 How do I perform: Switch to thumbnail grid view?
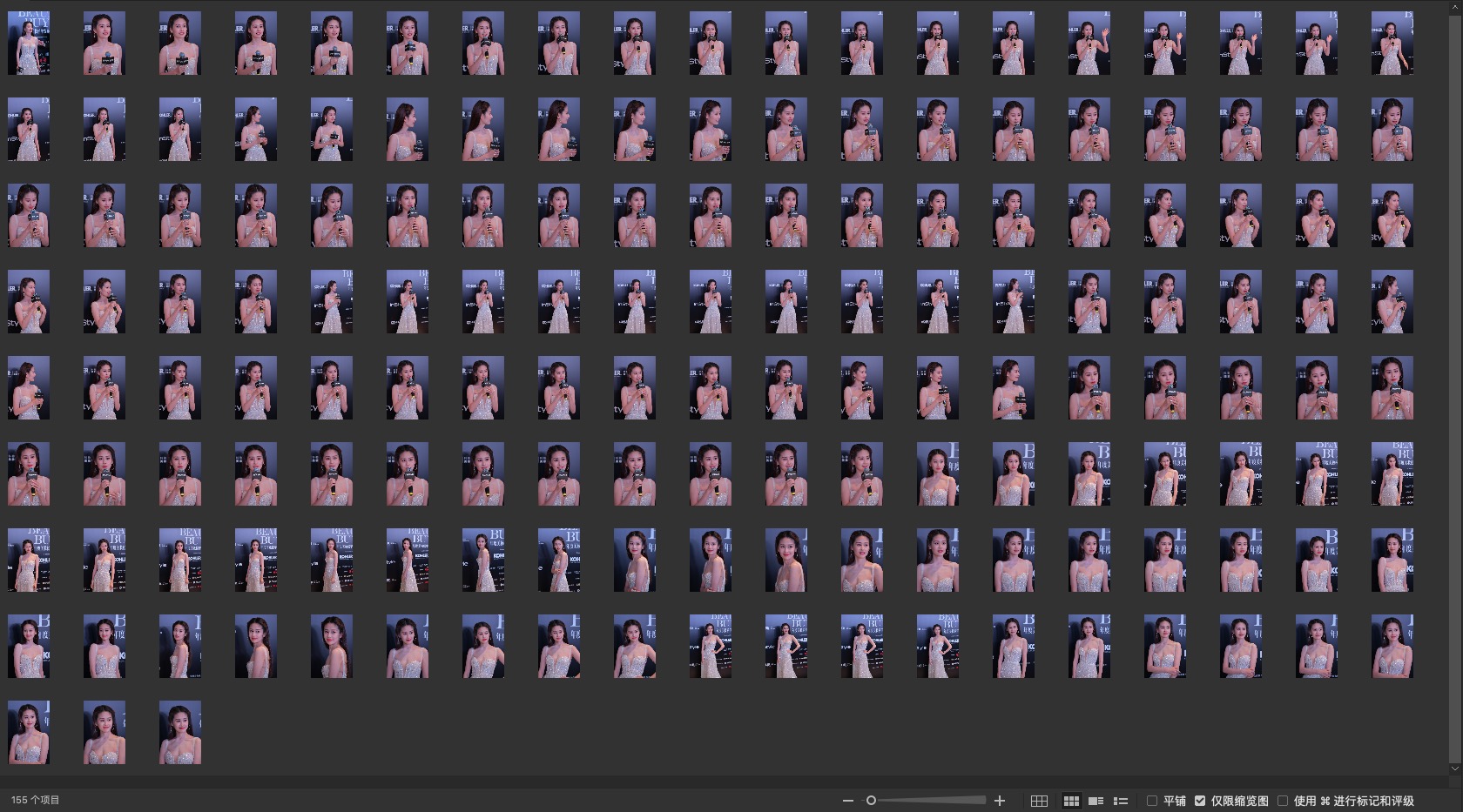tap(1071, 801)
